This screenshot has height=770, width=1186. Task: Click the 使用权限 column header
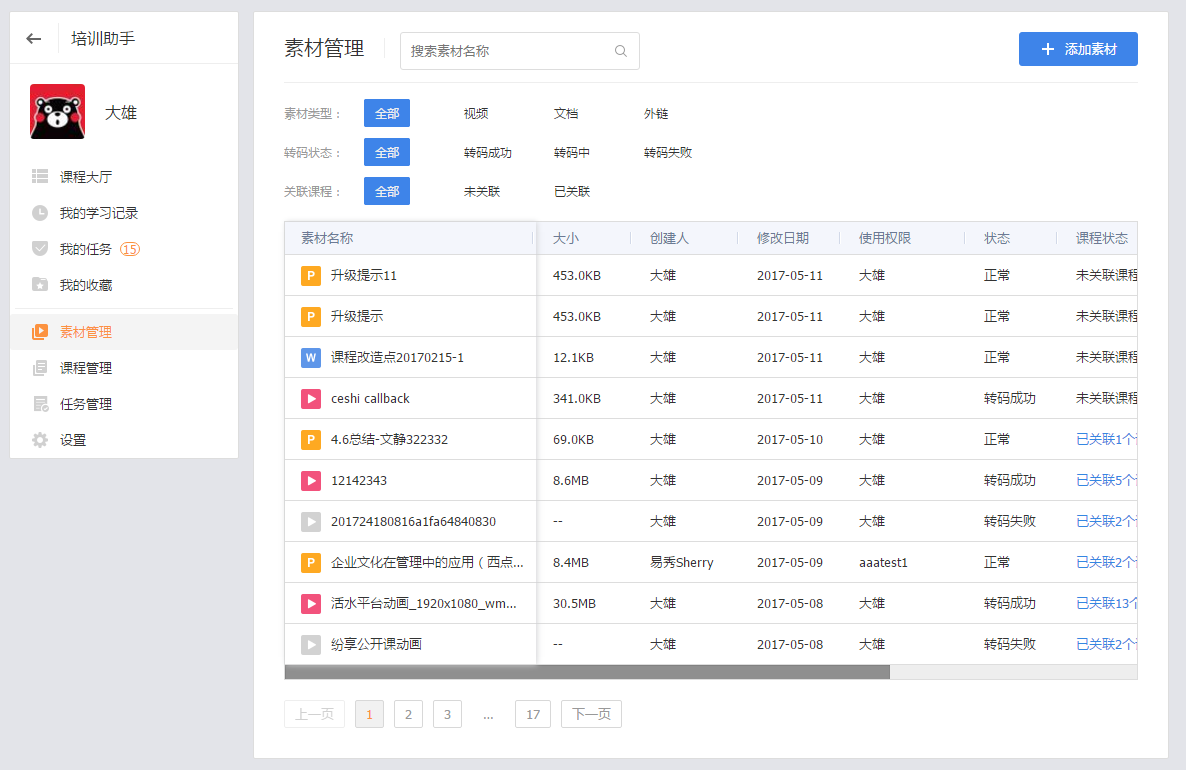[x=885, y=238]
